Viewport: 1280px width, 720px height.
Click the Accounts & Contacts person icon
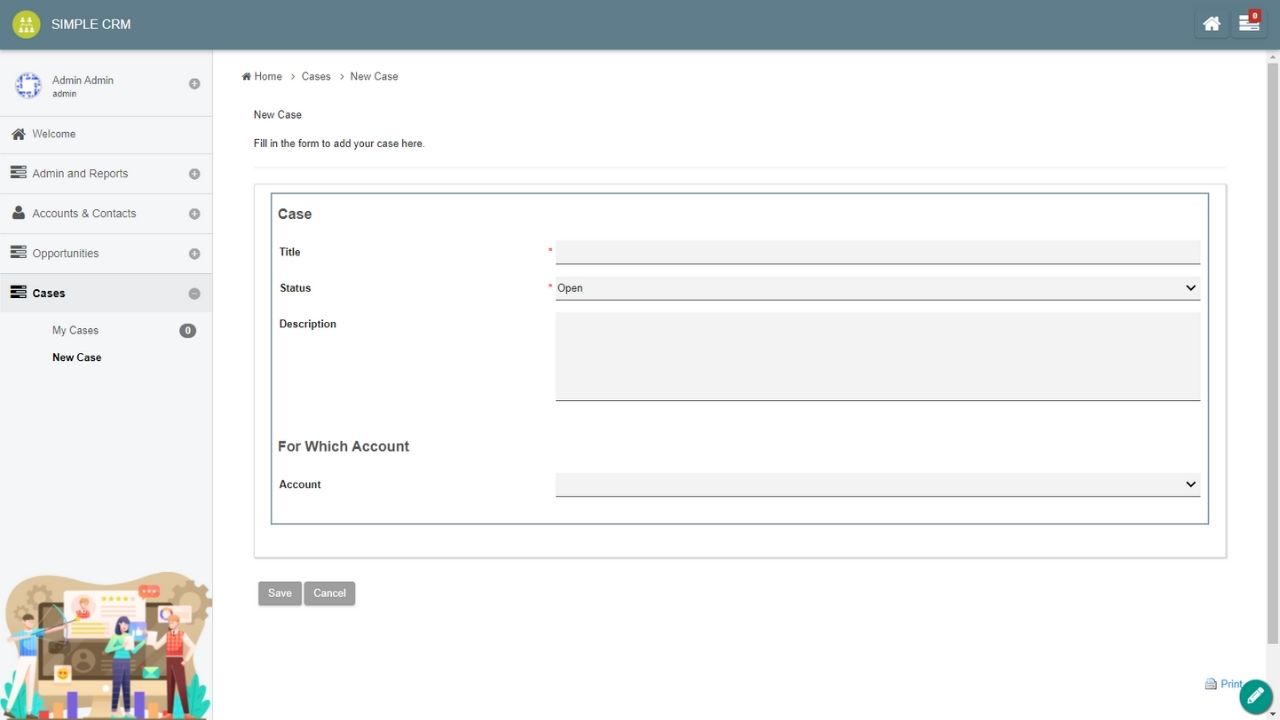[x=18, y=213]
